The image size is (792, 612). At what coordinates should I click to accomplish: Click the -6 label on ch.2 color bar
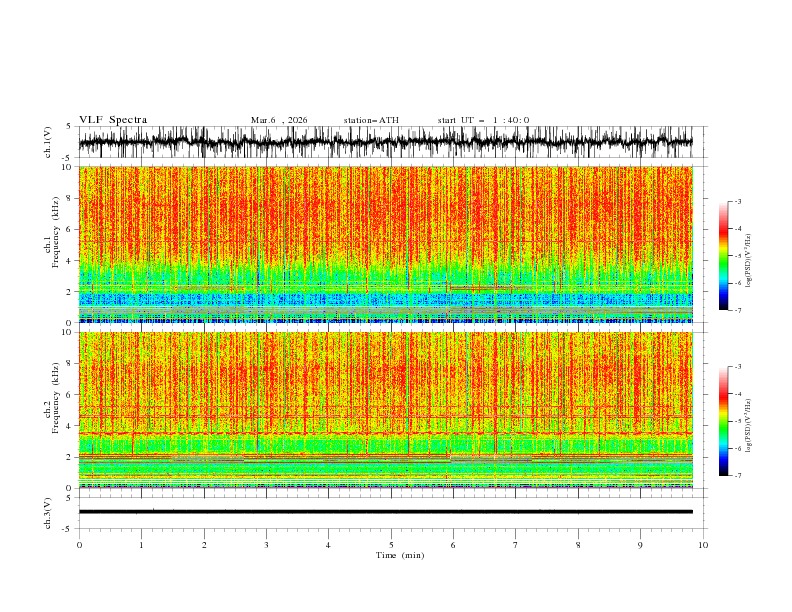click(x=738, y=448)
